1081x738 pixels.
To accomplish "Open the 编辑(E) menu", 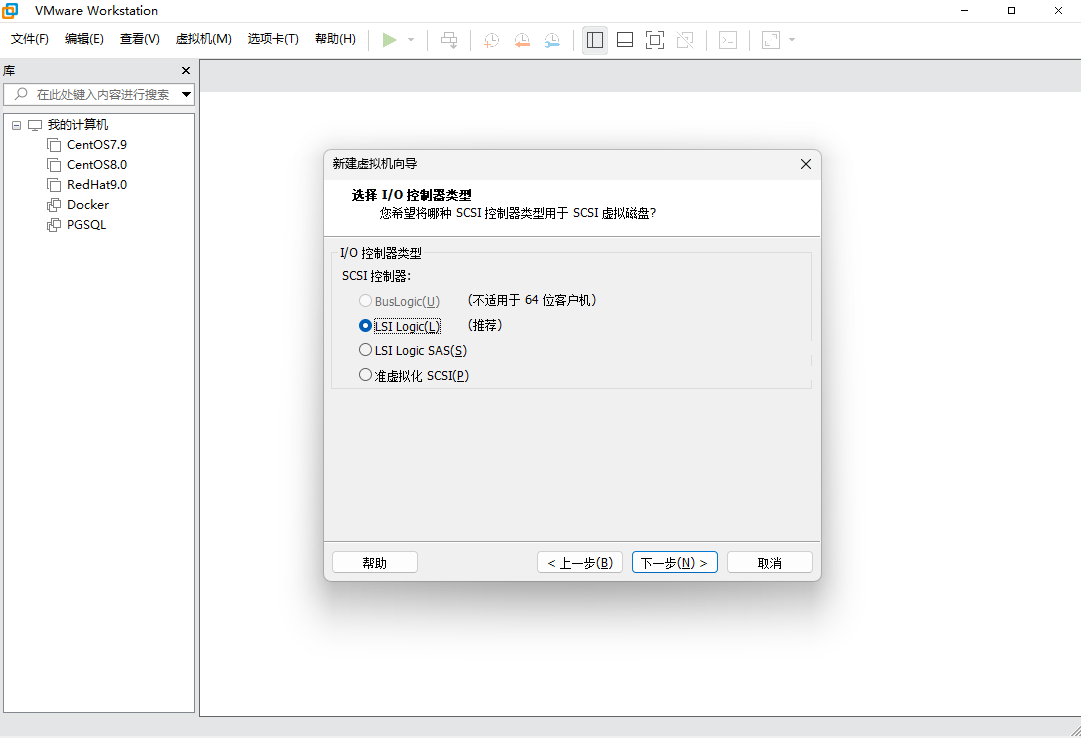I will [84, 39].
